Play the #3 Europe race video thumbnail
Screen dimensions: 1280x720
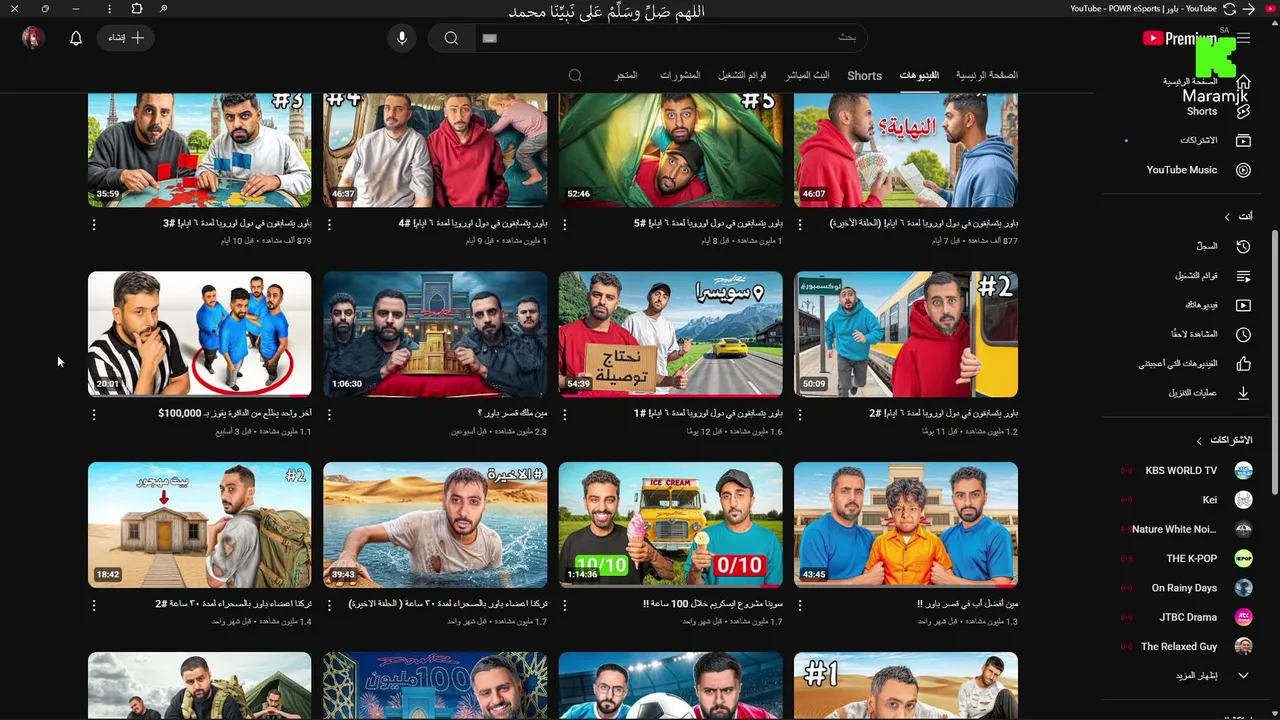tap(200, 150)
